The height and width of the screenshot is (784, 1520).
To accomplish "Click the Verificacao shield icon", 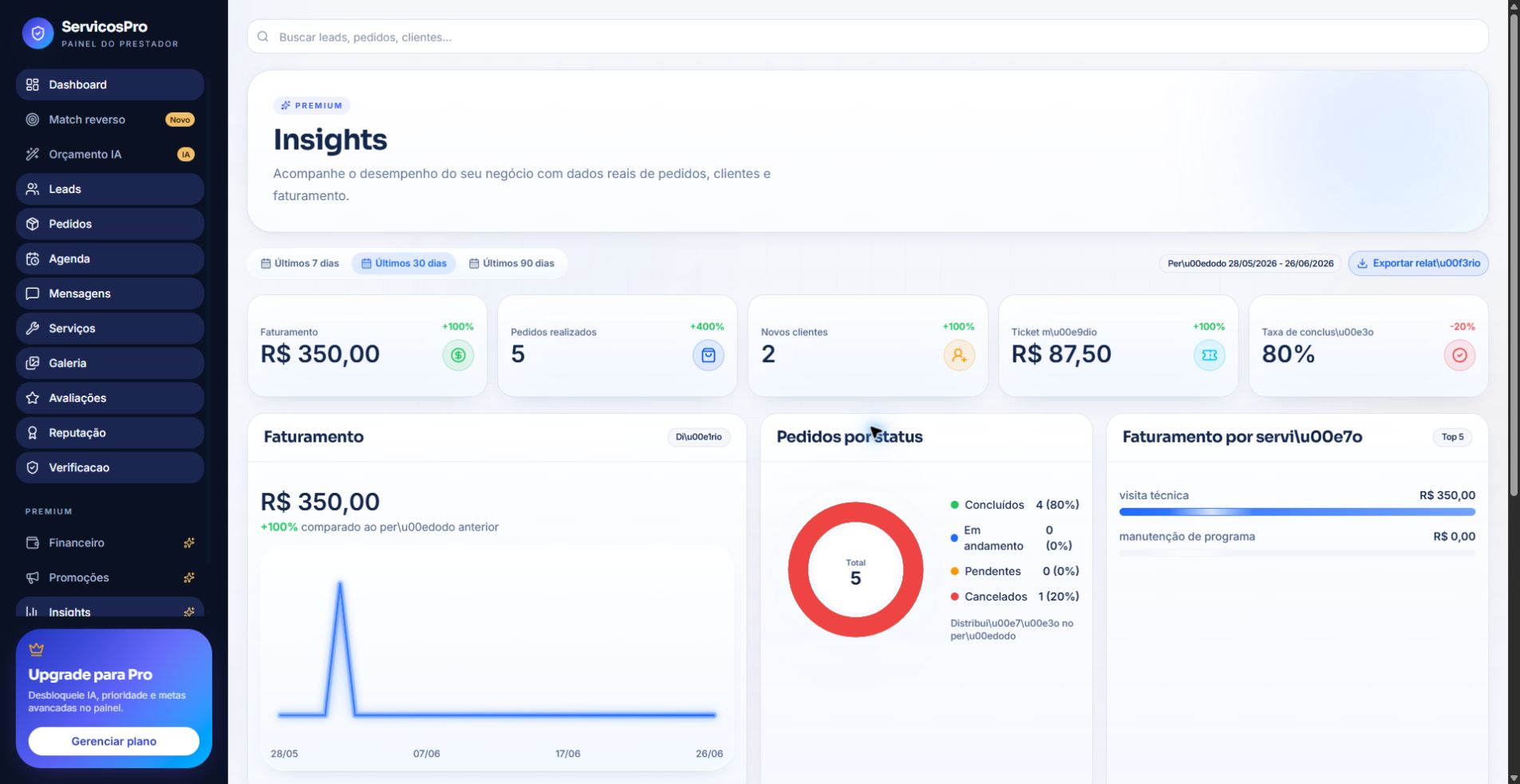I will point(33,467).
